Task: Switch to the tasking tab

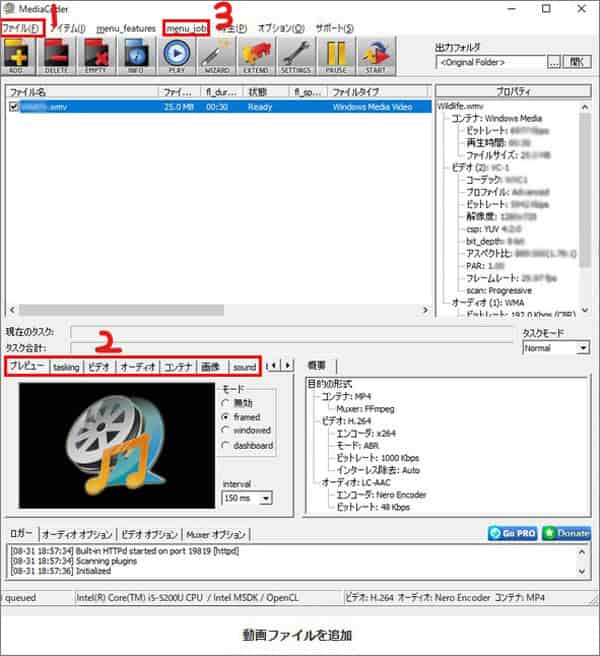Action: pos(66,367)
